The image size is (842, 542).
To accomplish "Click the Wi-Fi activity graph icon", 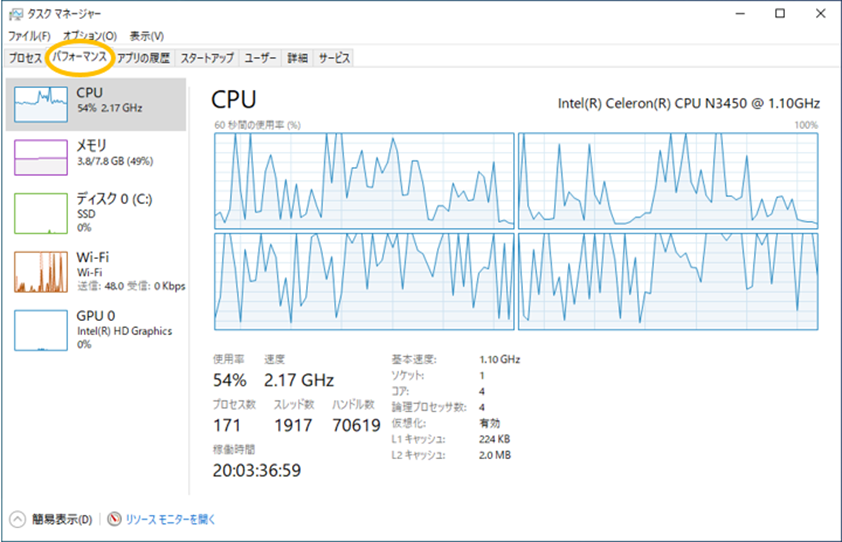I will click(x=41, y=272).
